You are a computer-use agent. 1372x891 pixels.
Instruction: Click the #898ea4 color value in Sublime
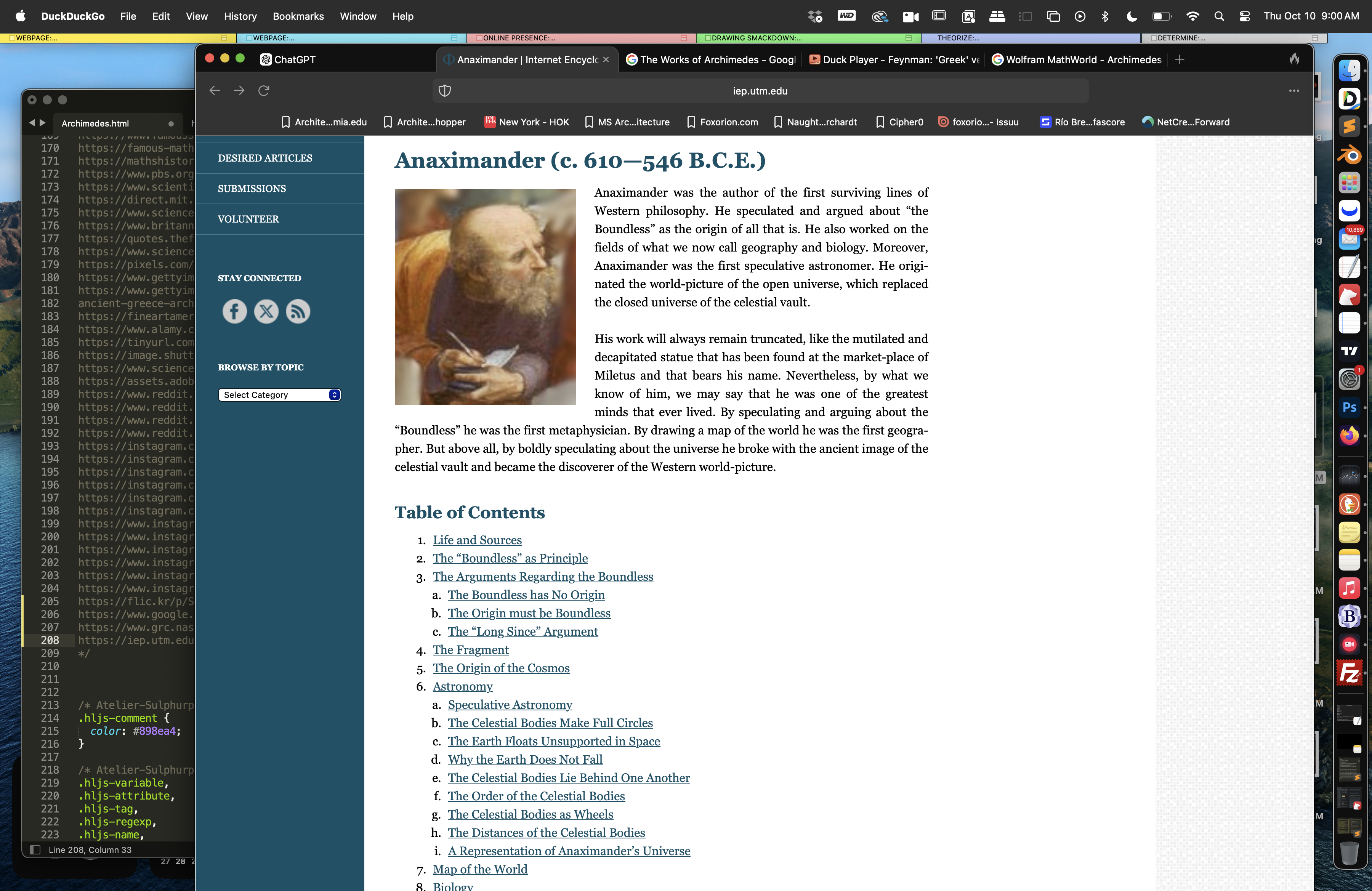[154, 731]
